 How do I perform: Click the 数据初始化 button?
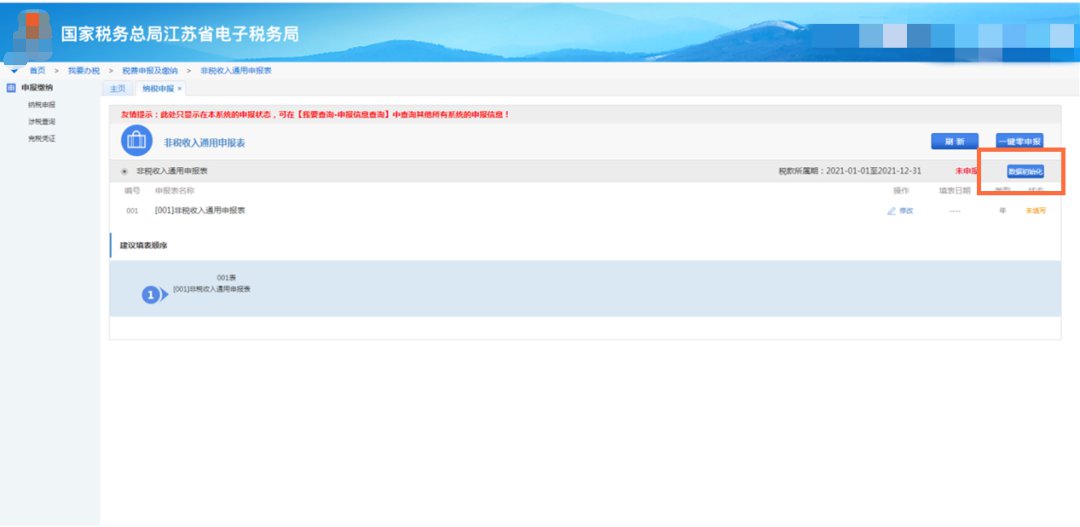1025,172
